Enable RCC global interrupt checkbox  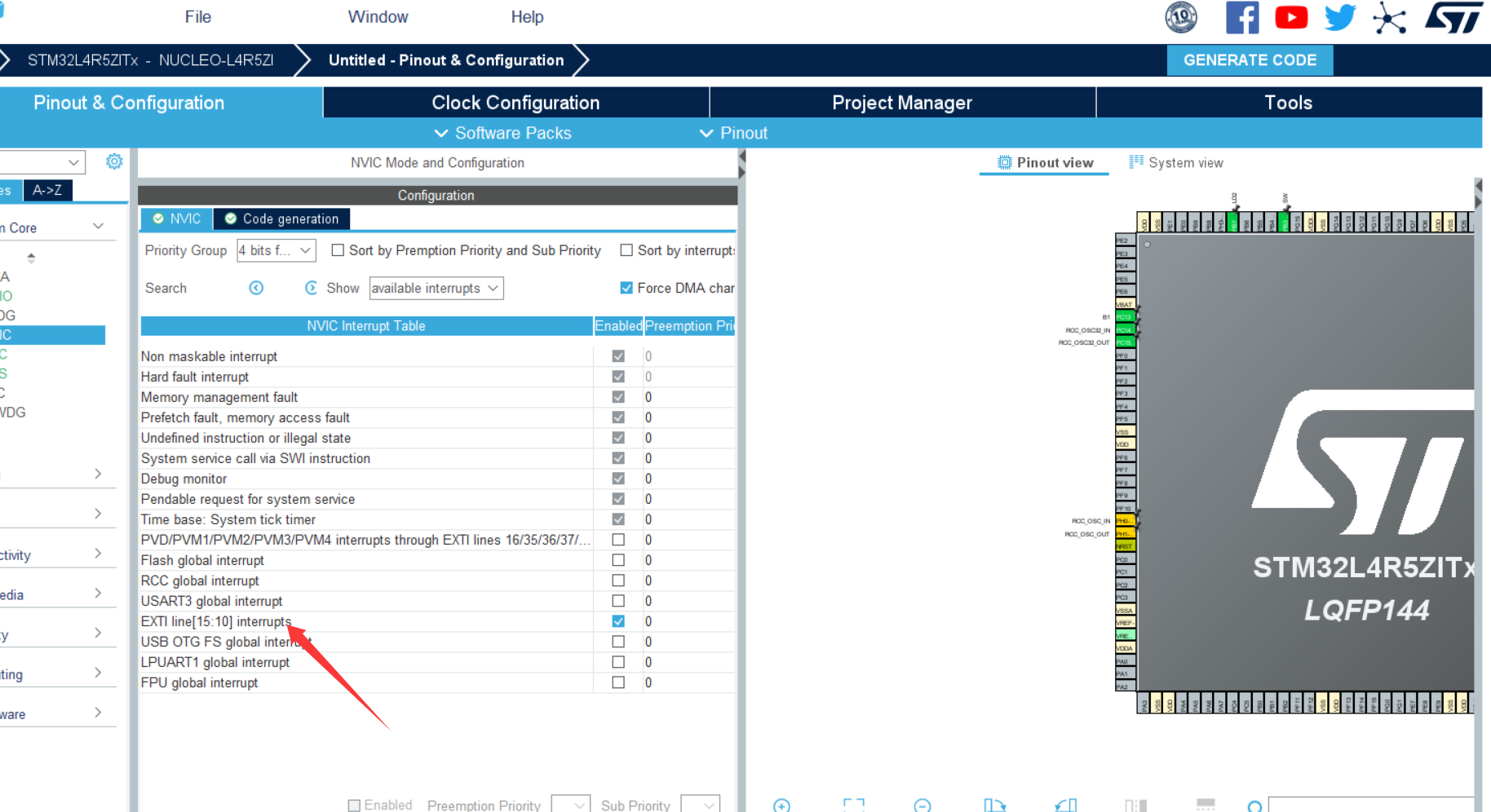click(618, 580)
